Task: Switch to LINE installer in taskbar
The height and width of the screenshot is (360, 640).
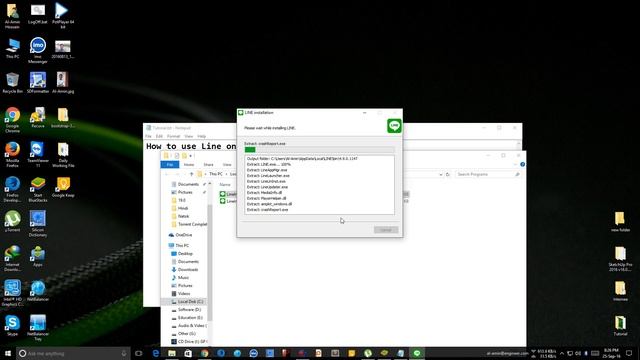Action: point(417,353)
